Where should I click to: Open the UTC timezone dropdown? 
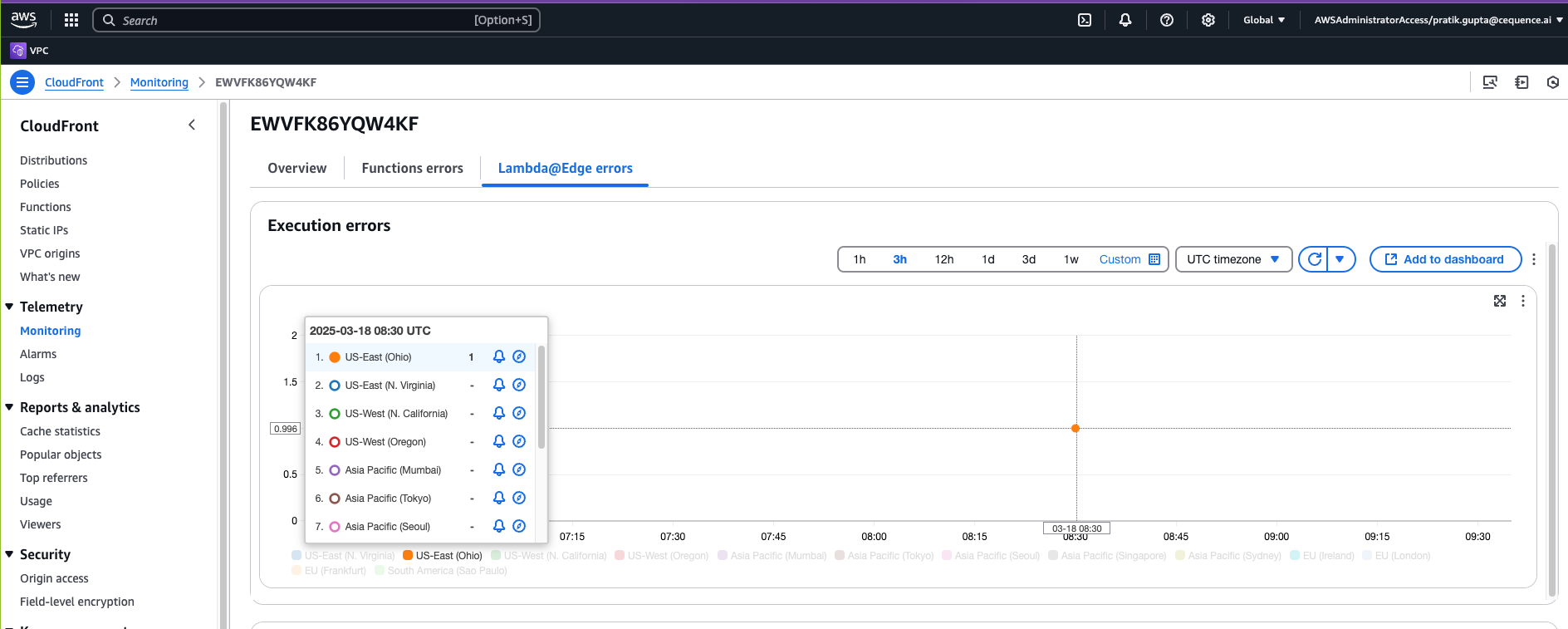(x=1233, y=259)
